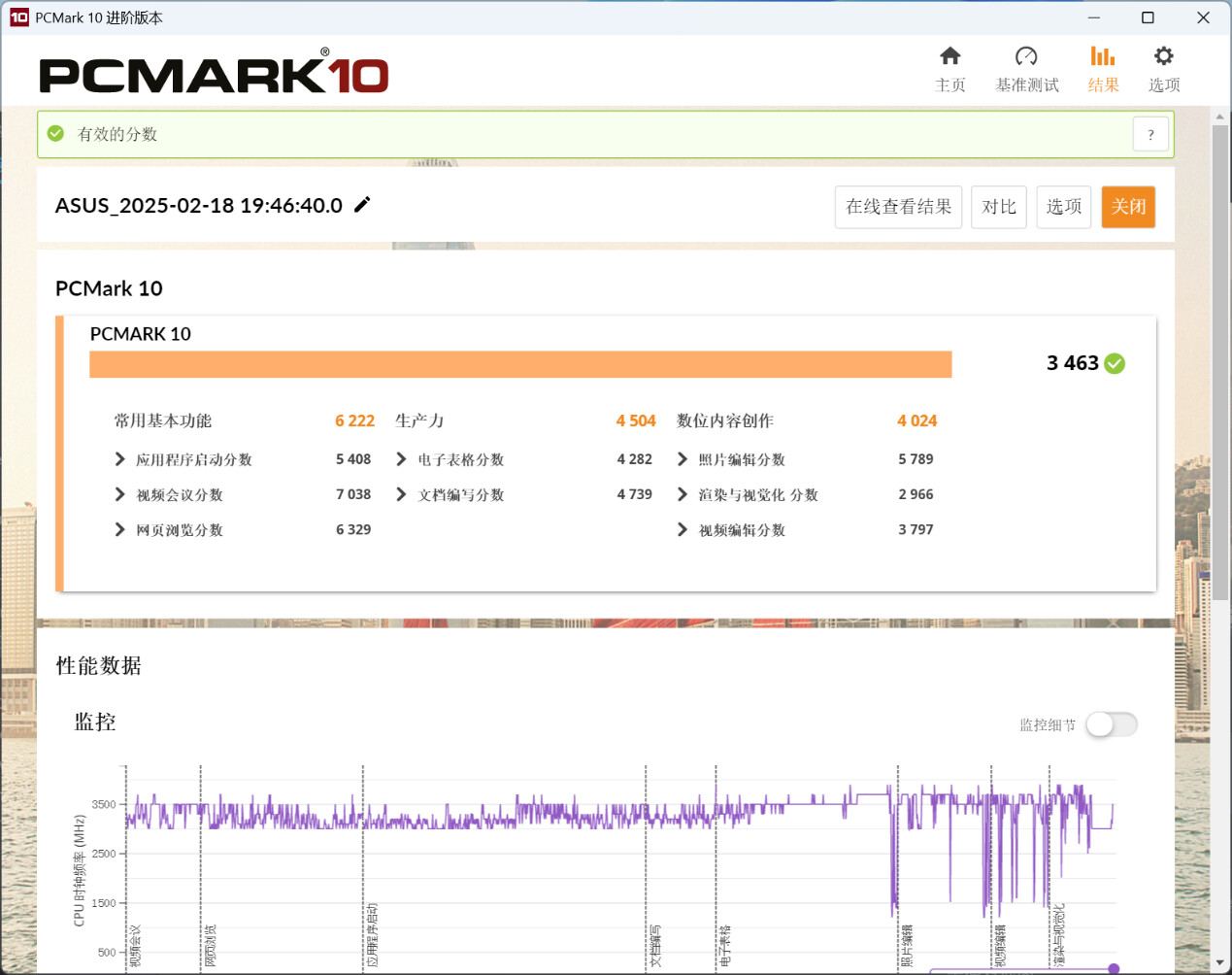1232x975 pixels.
Task: Expand the 照片编辑分数 row
Action: point(683,459)
